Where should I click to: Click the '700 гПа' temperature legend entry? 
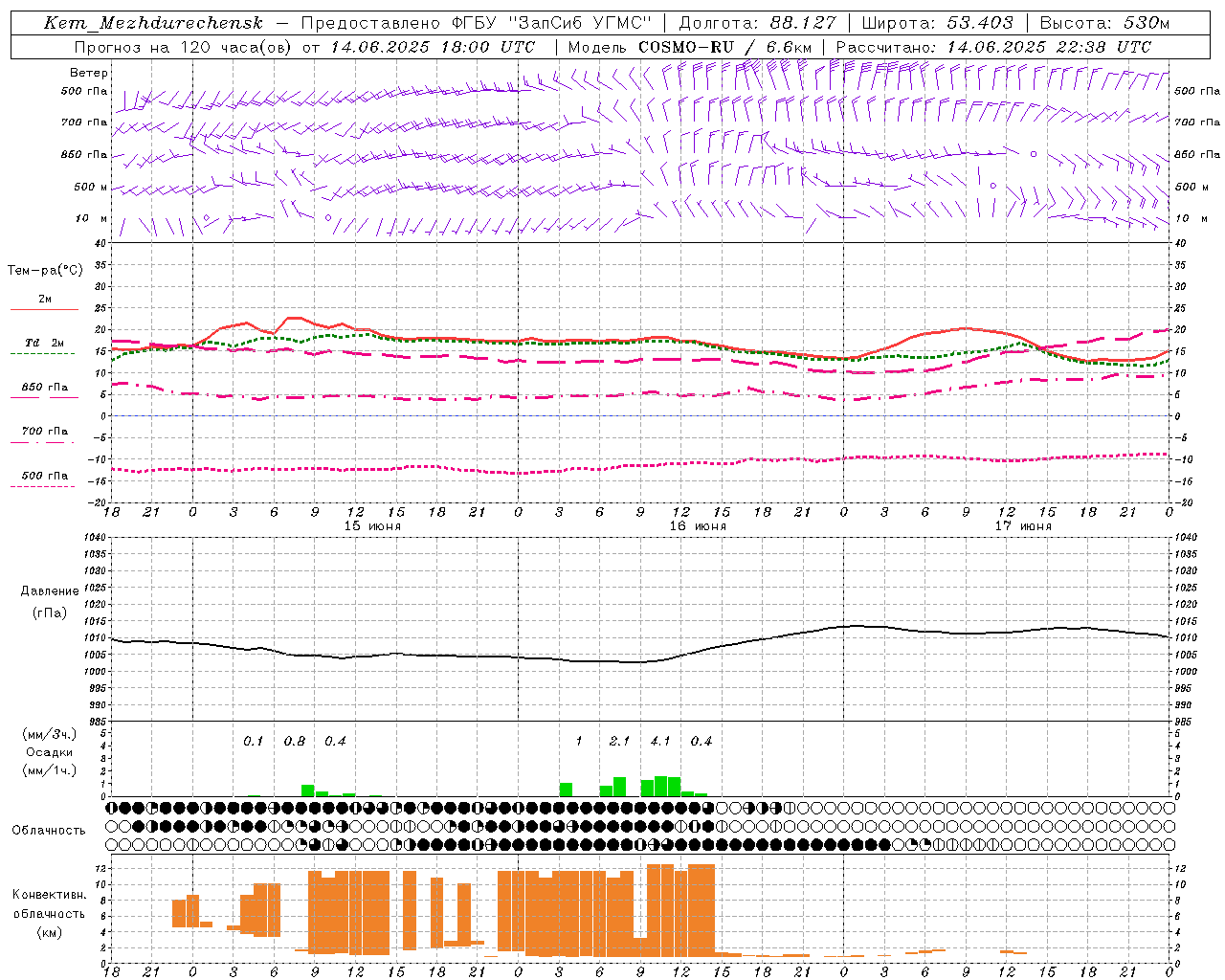45,432
